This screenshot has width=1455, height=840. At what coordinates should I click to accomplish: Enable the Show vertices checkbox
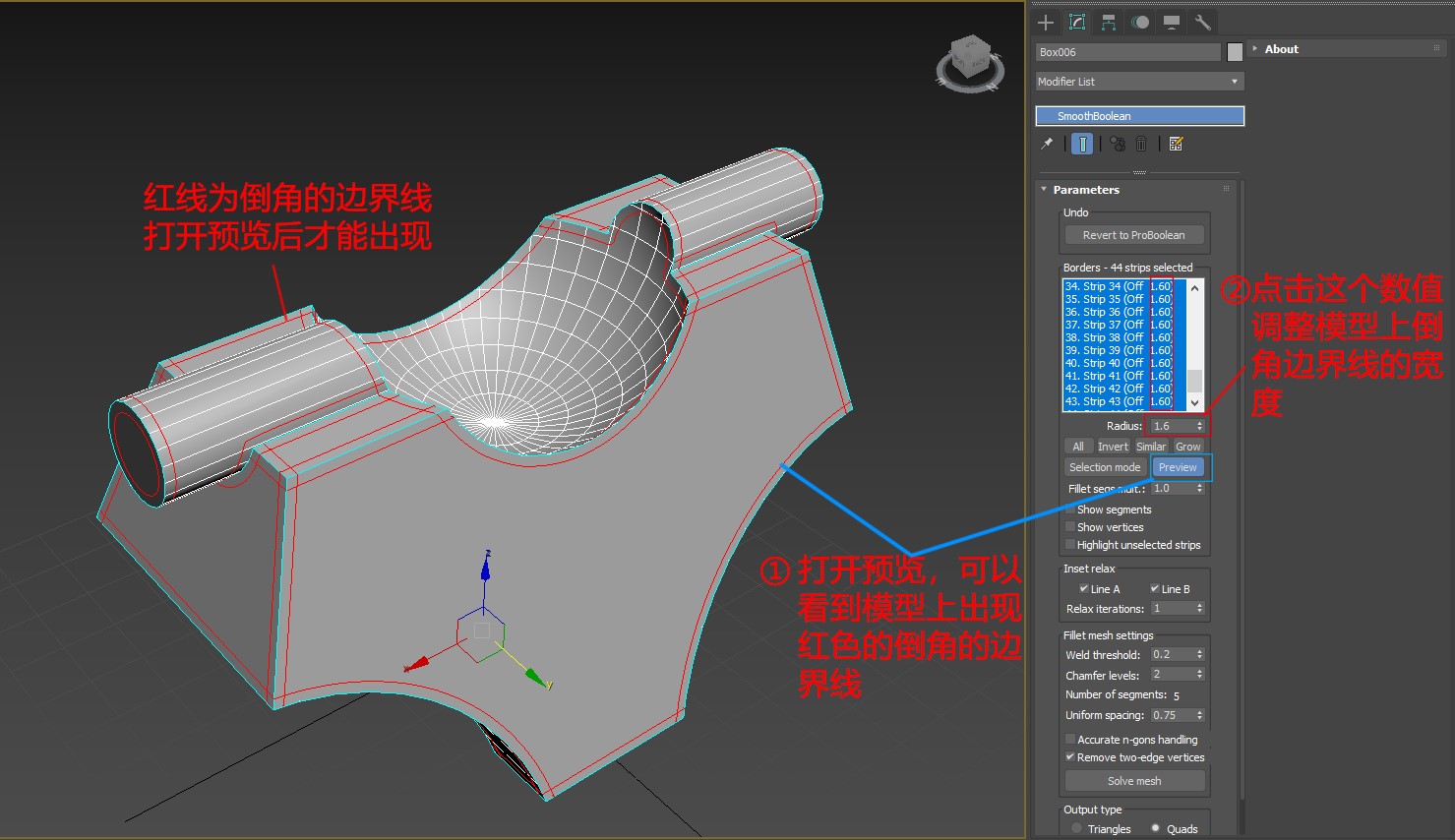(x=1071, y=527)
